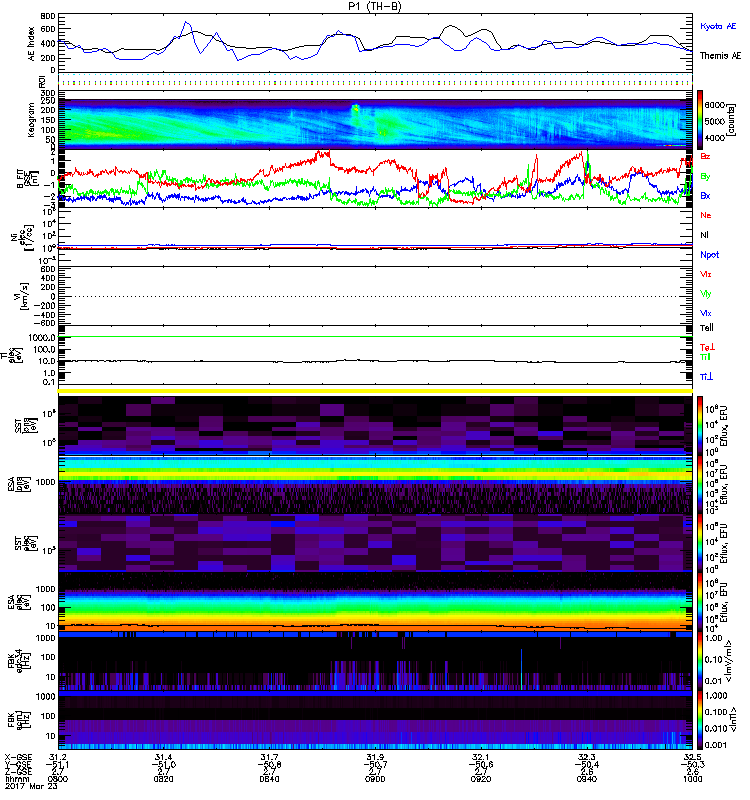750x800 pixels.
Task: Click the FBK scm1 [Hz] axis title
Action: (20, 717)
